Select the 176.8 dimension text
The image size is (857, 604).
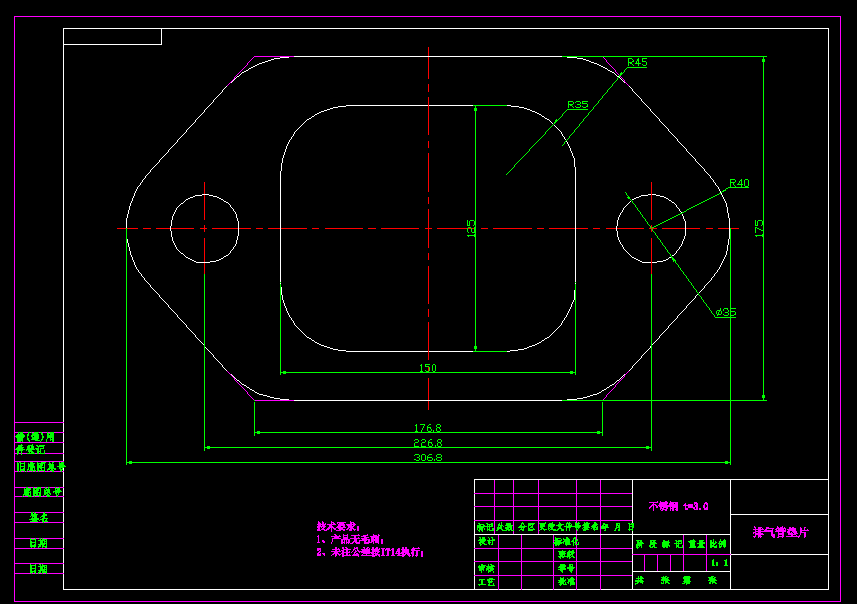428,428
